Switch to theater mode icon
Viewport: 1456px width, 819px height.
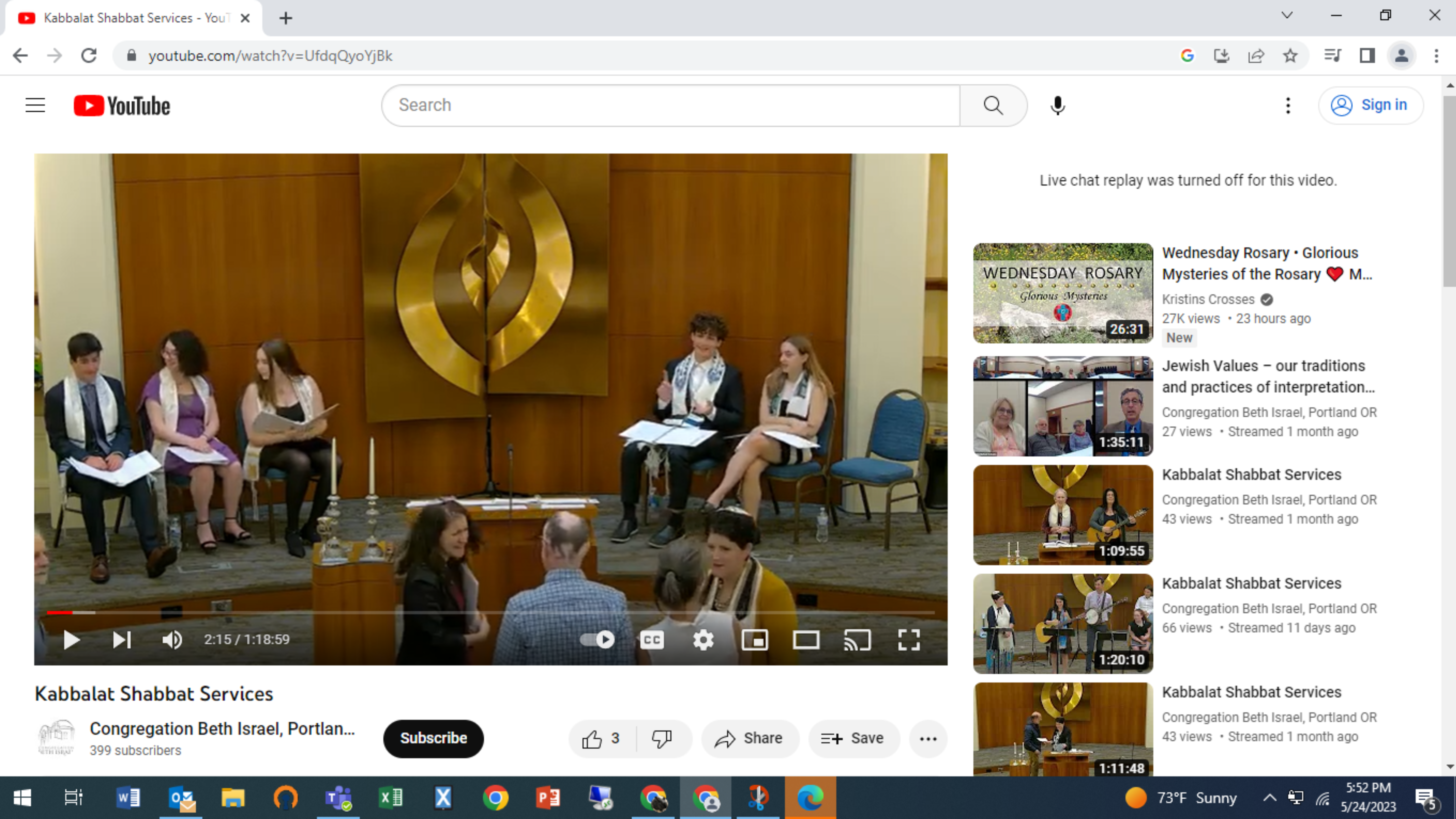pos(806,640)
